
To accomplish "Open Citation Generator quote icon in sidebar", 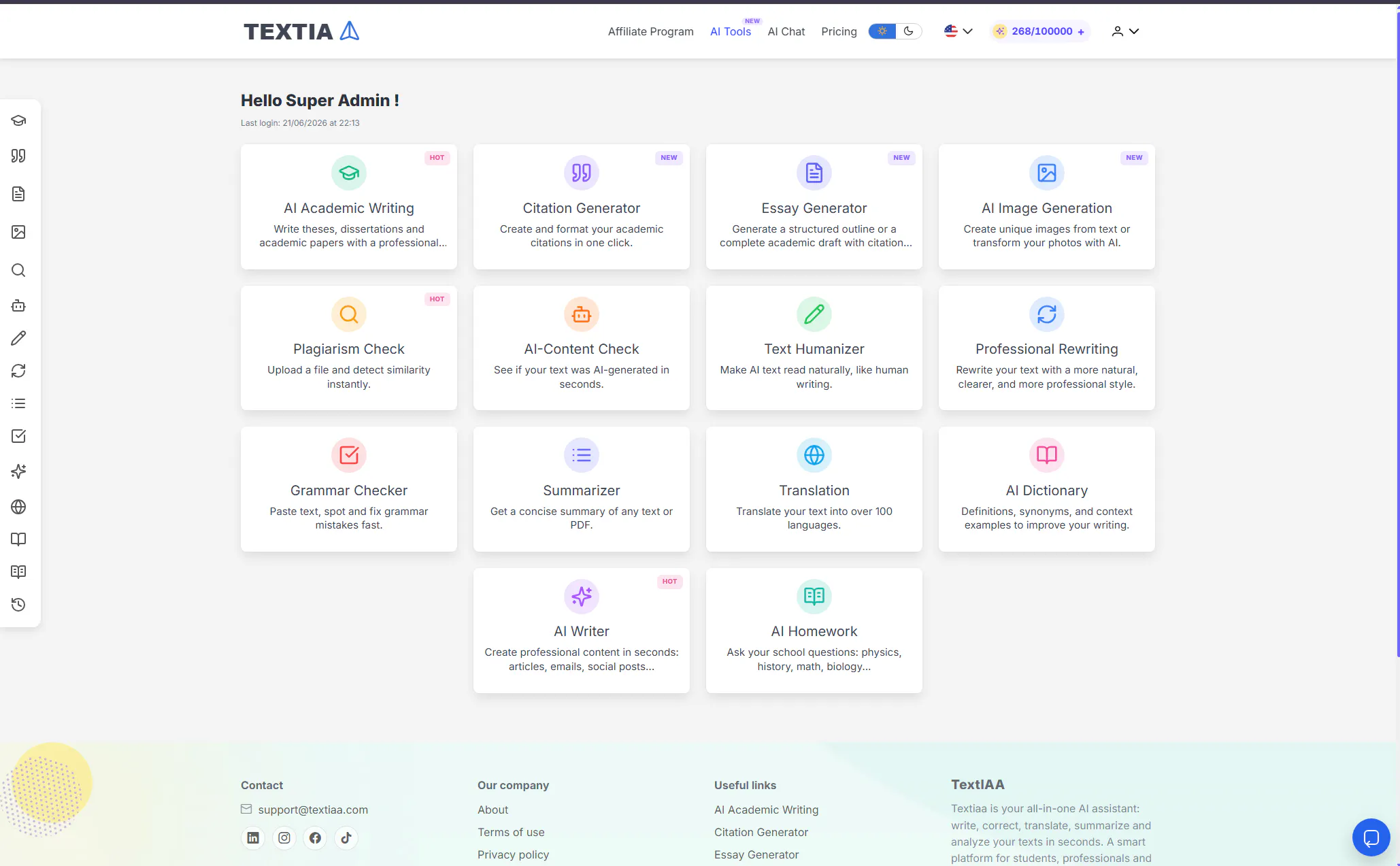I will [18, 156].
